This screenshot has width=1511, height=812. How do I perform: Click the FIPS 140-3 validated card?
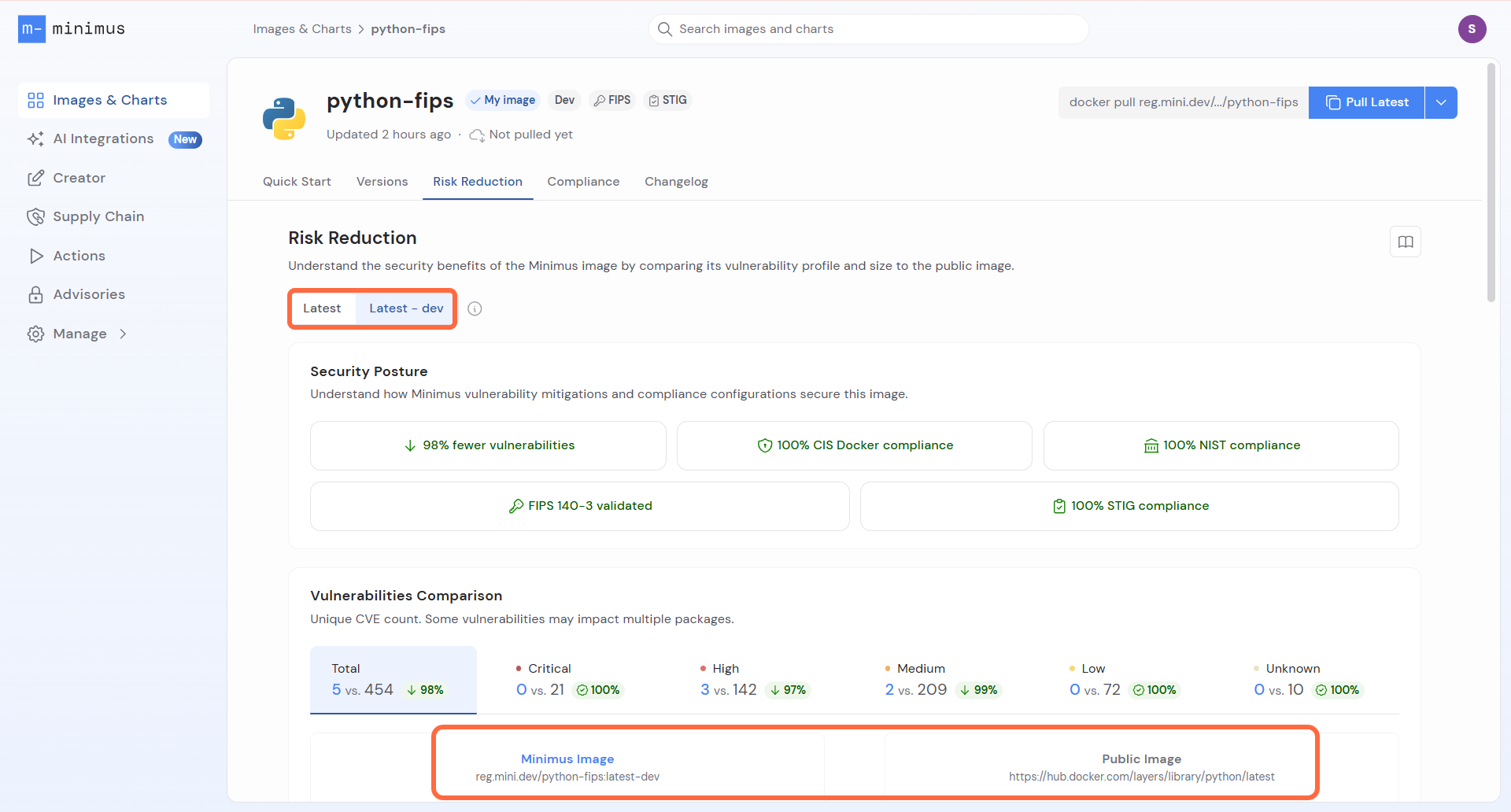[x=580, y=506]
